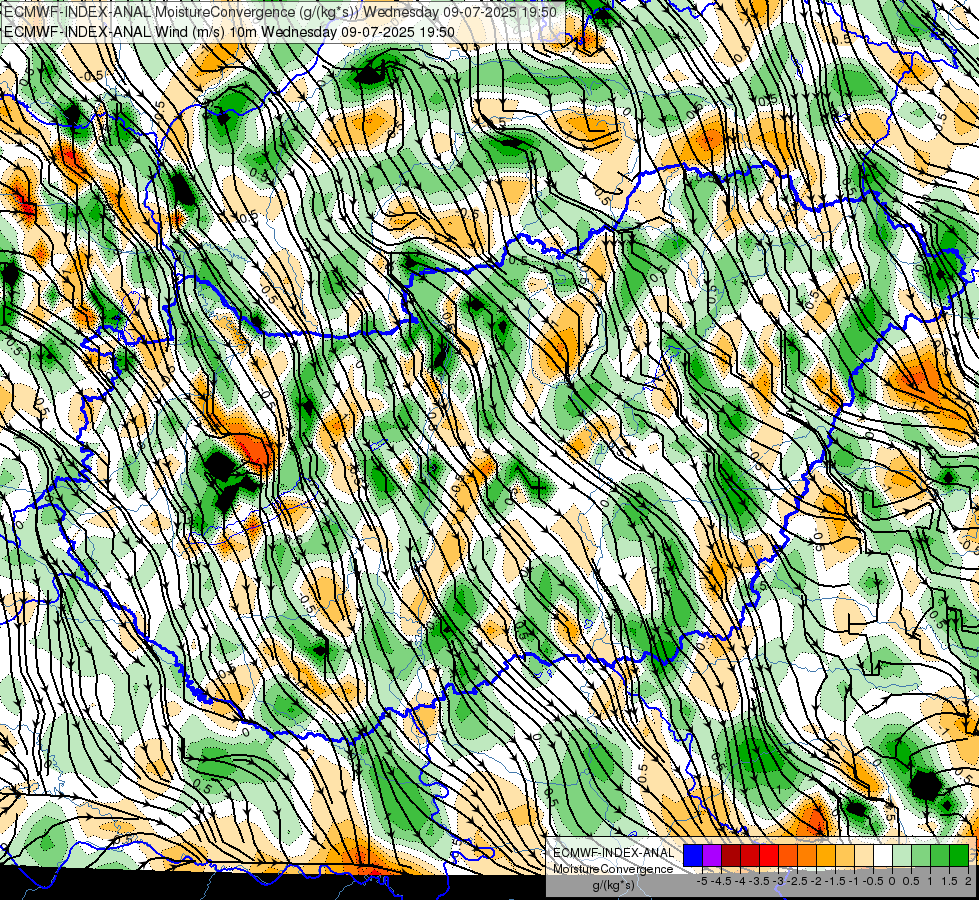Select the dark red swatch from -4.5 to -4
The width and height of the screenshot is (979, 900).
(x=731, y=856)
